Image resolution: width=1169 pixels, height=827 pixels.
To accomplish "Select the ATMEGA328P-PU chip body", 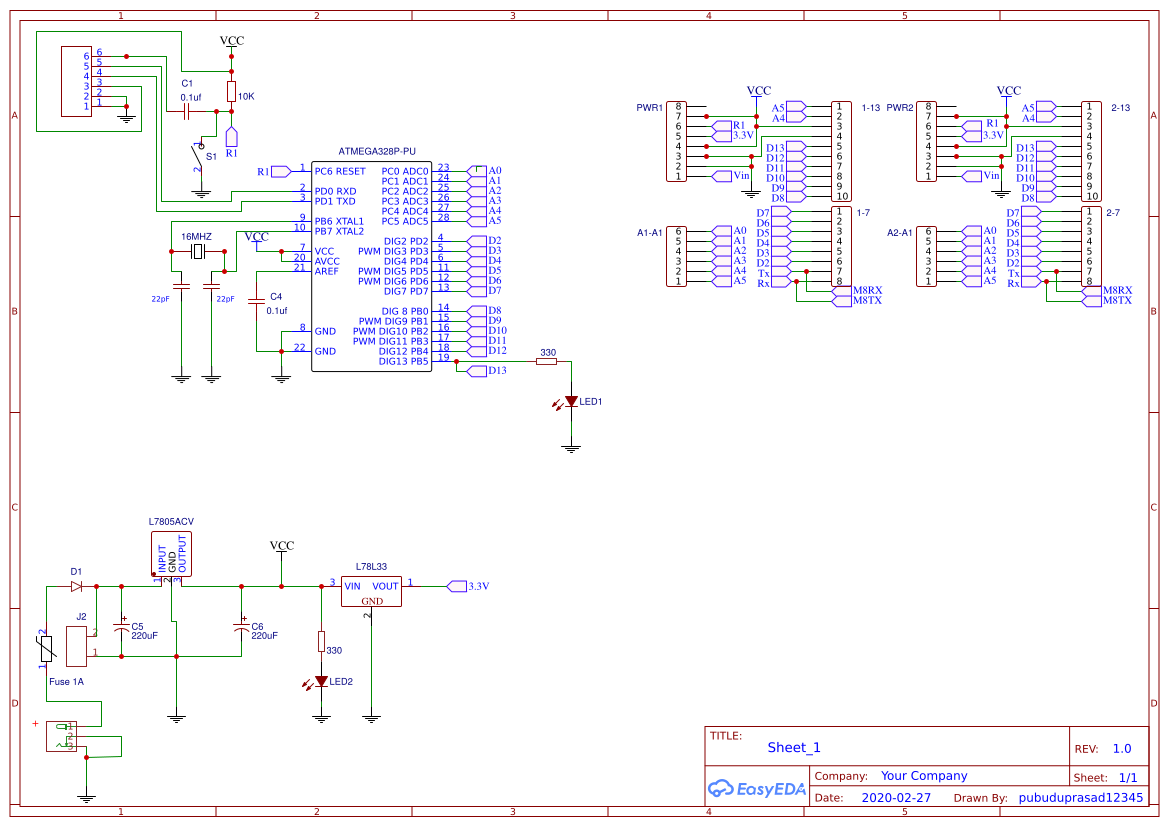I will [370, 266].
